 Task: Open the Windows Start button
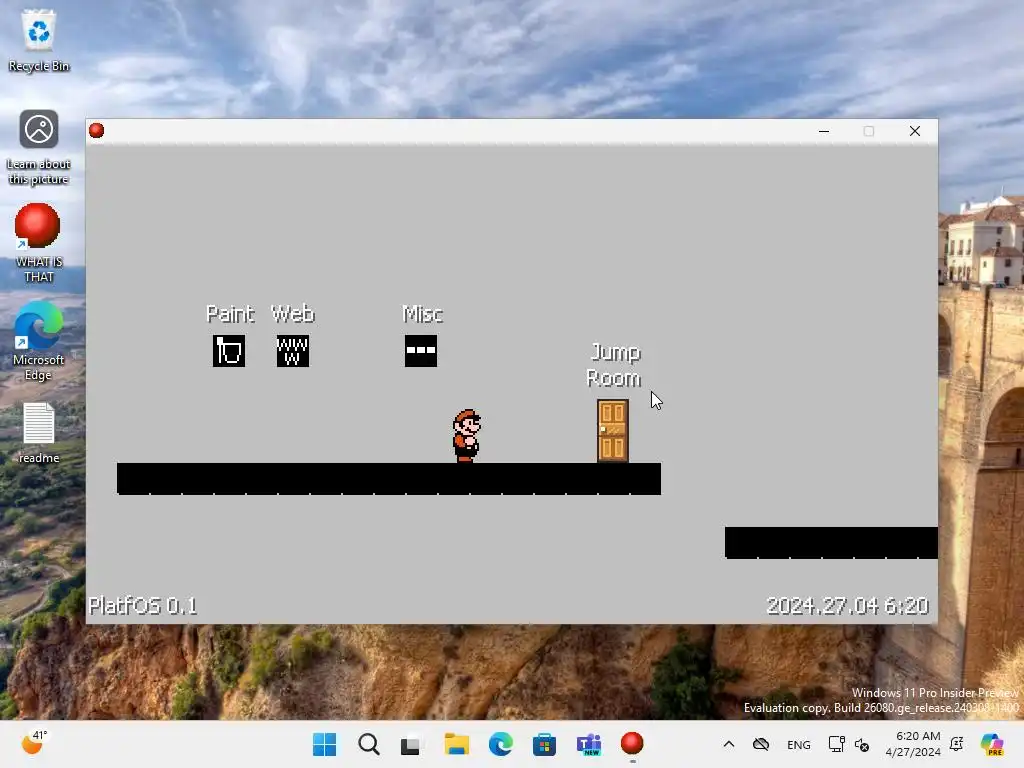325,744
